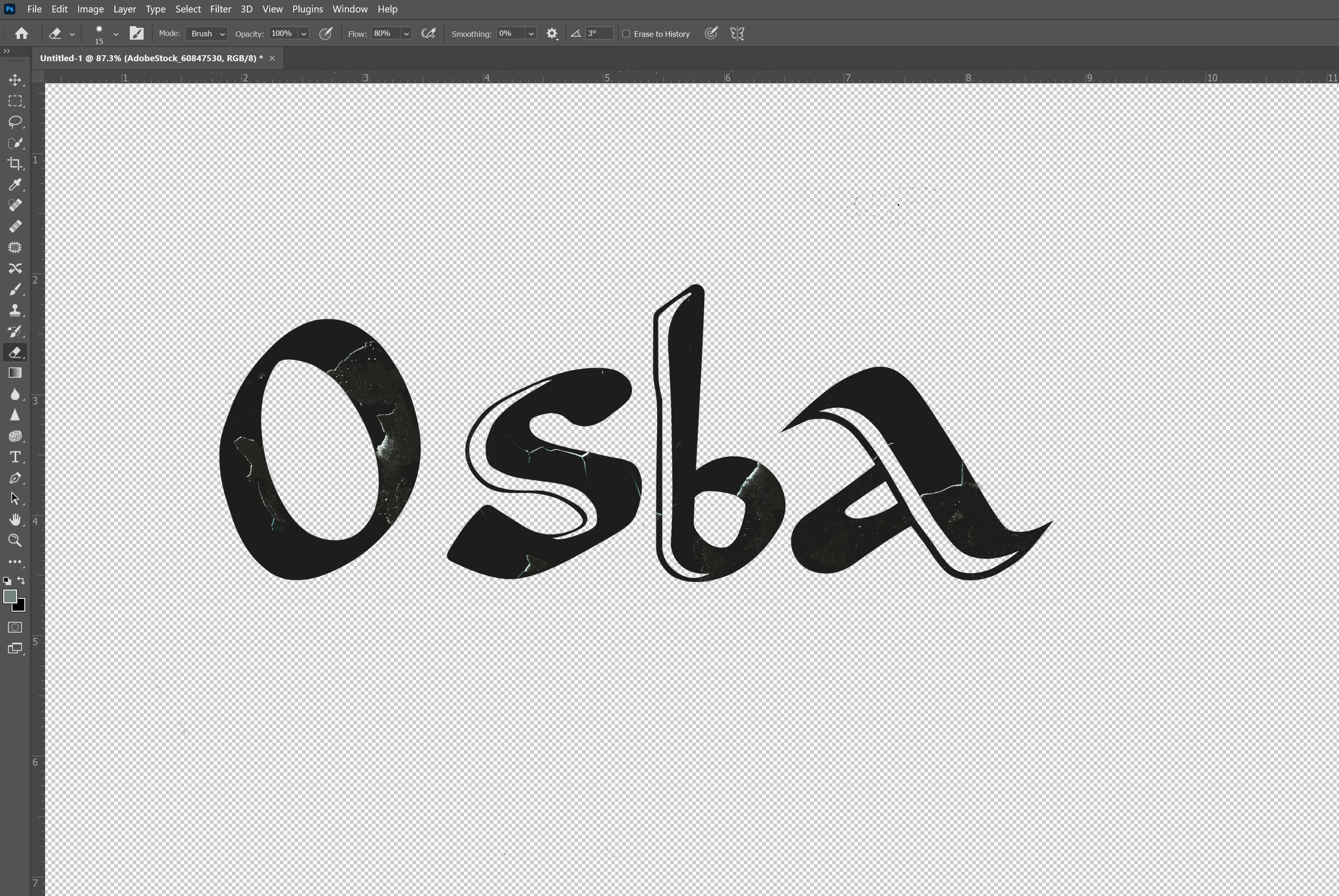Select the Pen tool
Viewport: 1339px width, 896px height.
(15, 478)
